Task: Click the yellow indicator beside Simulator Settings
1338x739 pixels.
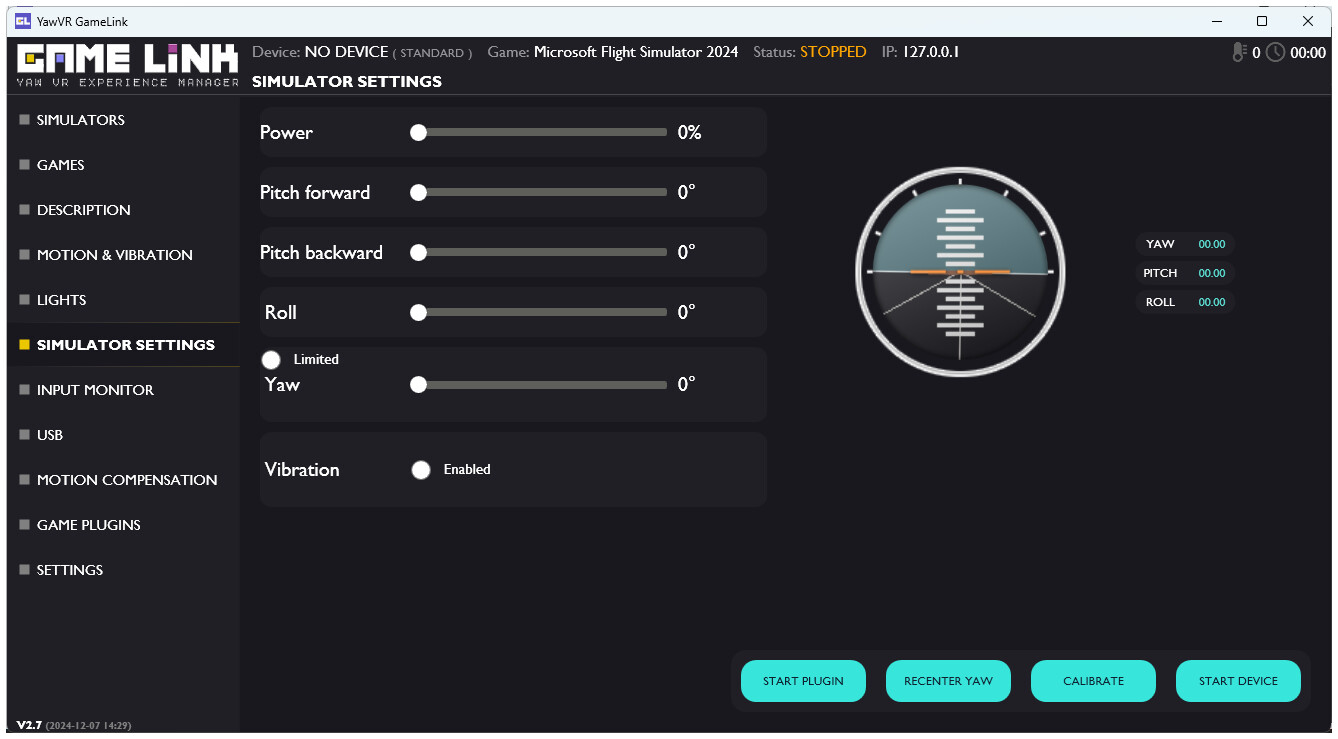Action: tap(23, 344)
